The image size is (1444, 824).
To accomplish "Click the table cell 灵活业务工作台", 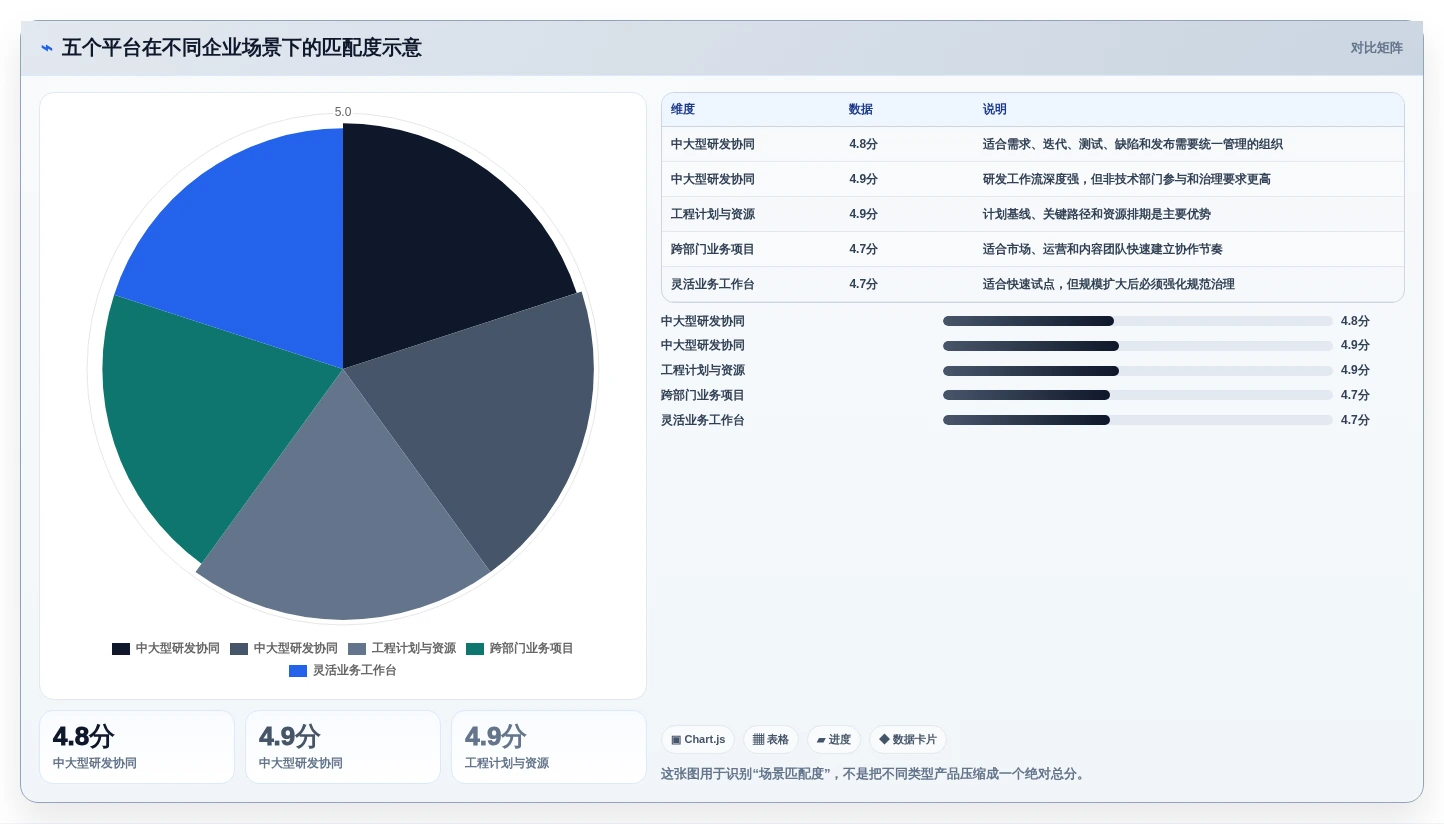I will (x=713, y=284).
